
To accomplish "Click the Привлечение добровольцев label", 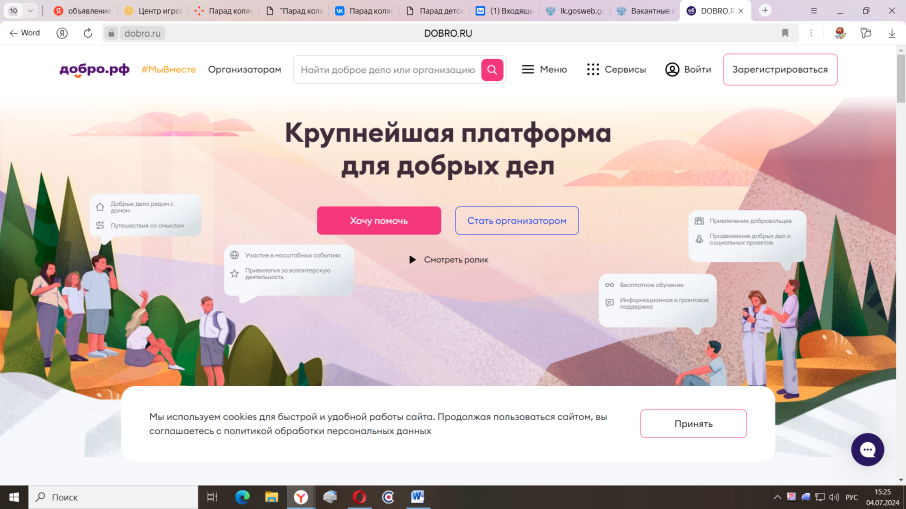I will click(750, 221).
